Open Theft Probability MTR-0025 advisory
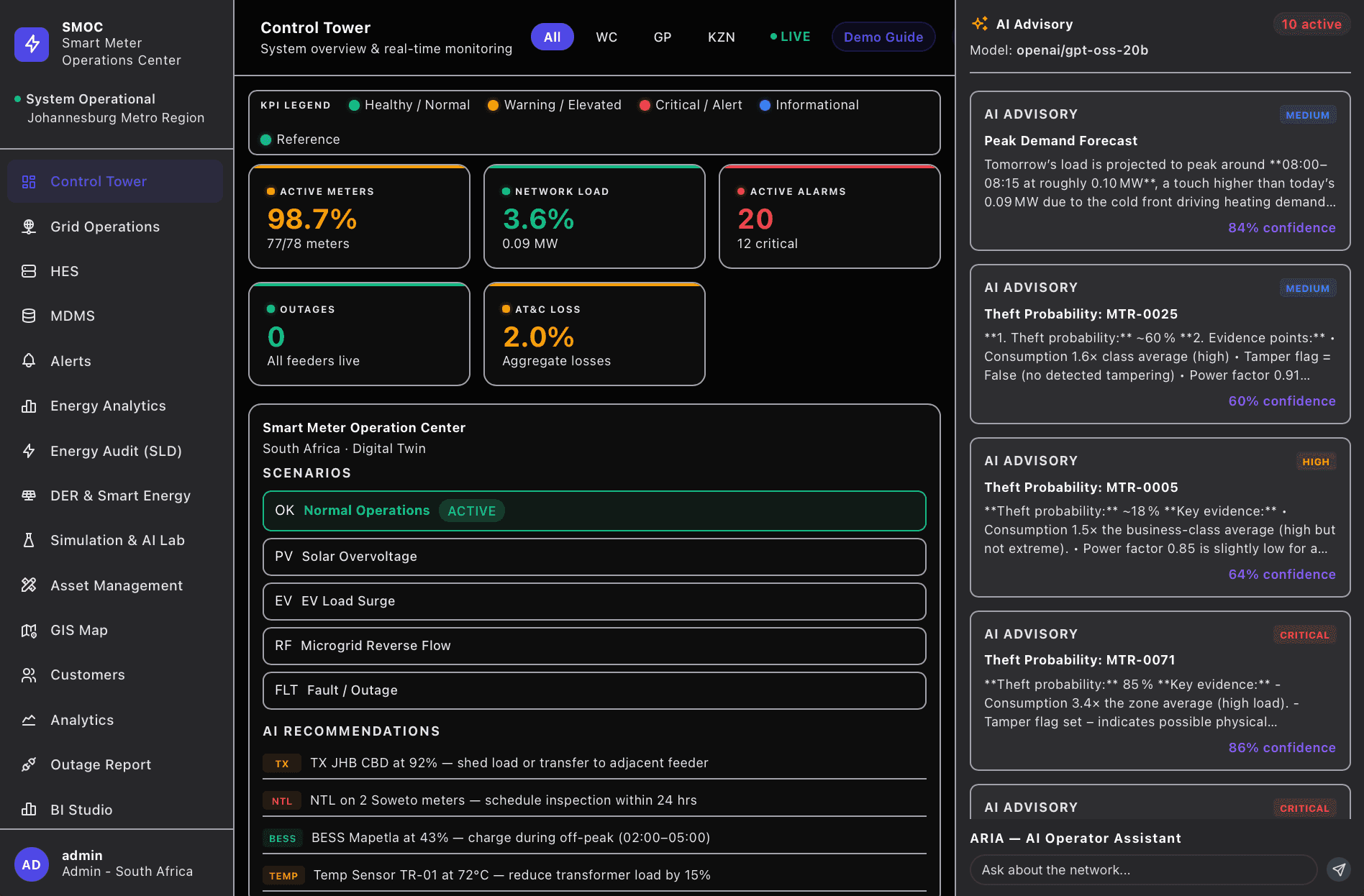 1160,344
